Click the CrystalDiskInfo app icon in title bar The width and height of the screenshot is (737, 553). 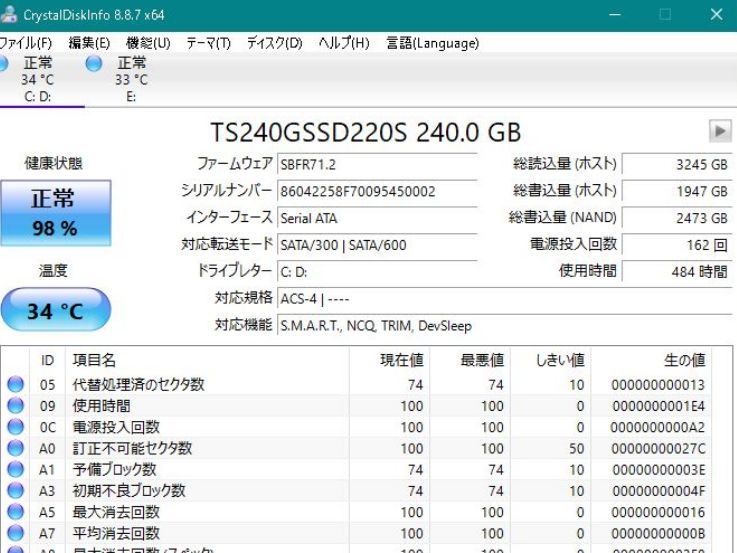coord(8,15)
